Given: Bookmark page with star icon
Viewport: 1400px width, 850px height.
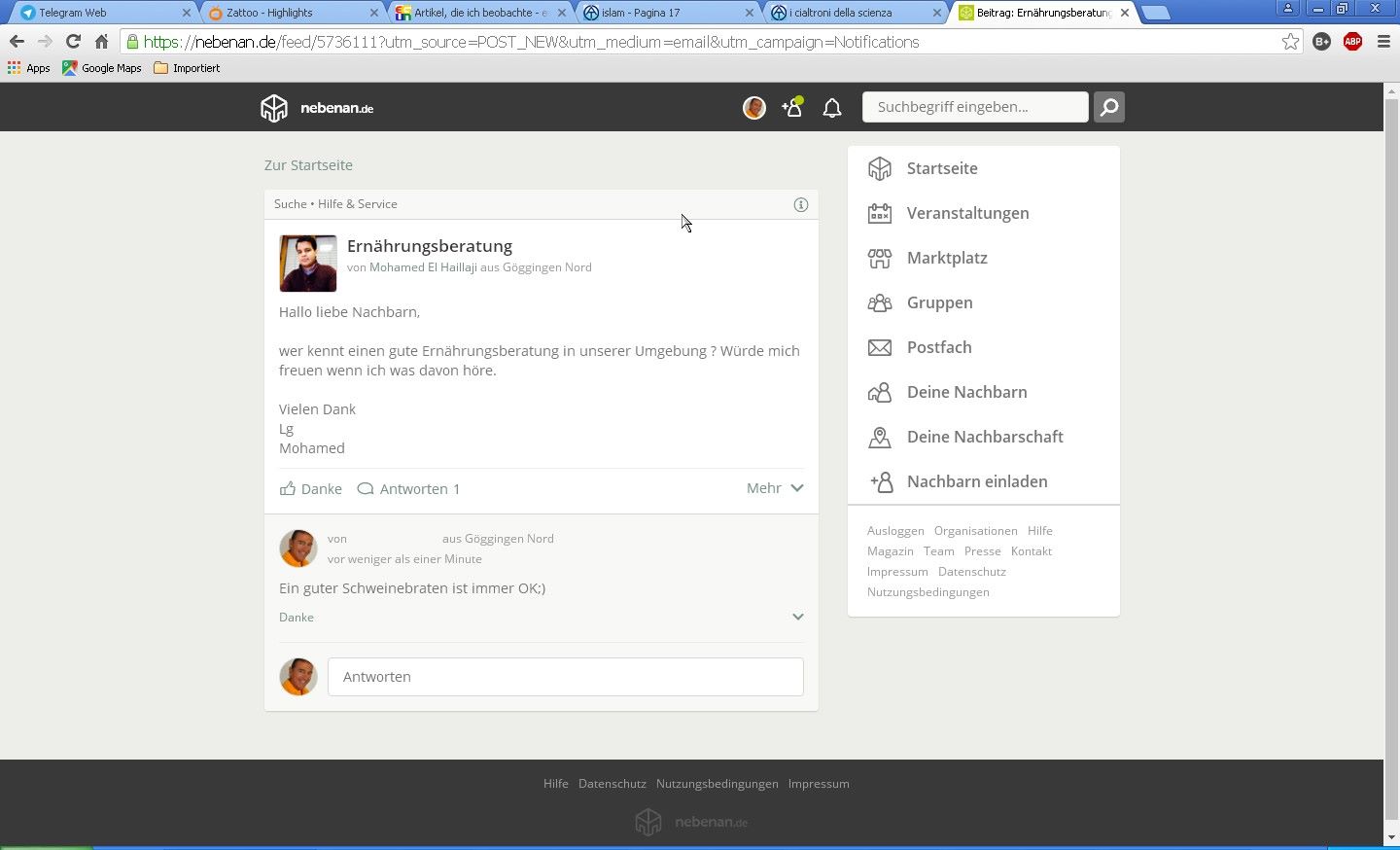Looking at the screenshot, I should click(1290, 42).
